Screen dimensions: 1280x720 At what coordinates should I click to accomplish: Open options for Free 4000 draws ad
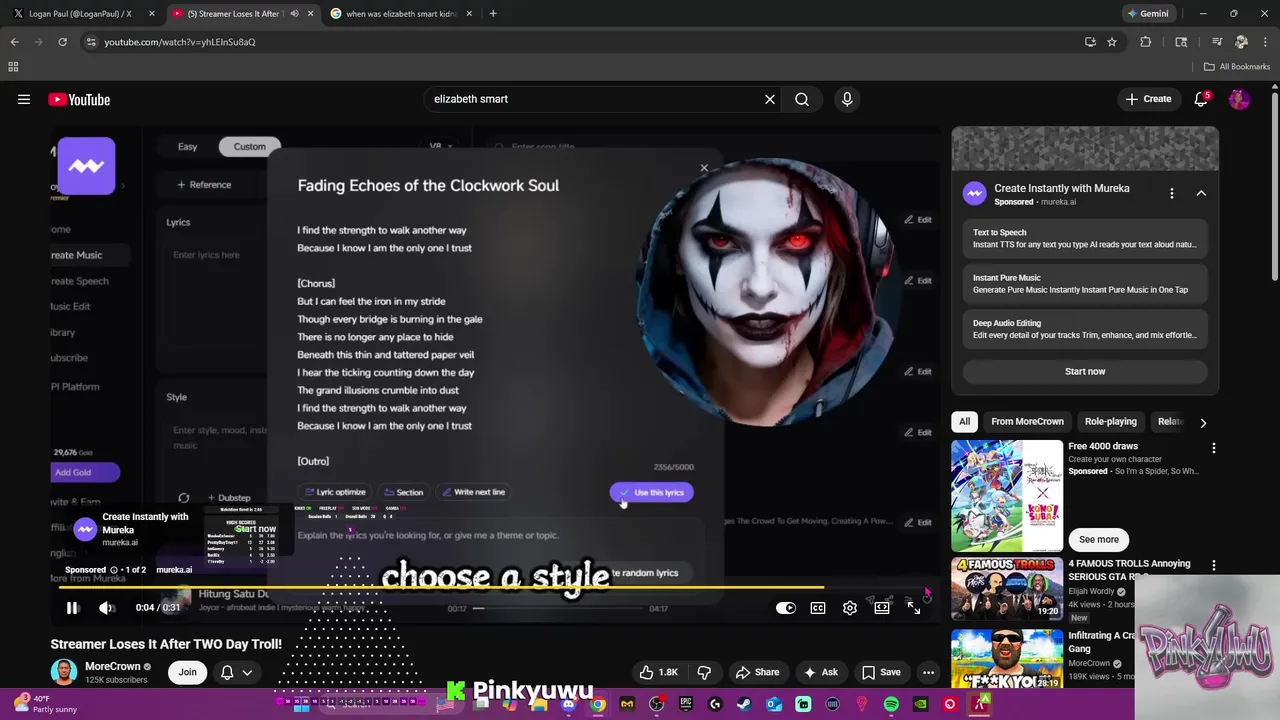(x=1213, y=448)
